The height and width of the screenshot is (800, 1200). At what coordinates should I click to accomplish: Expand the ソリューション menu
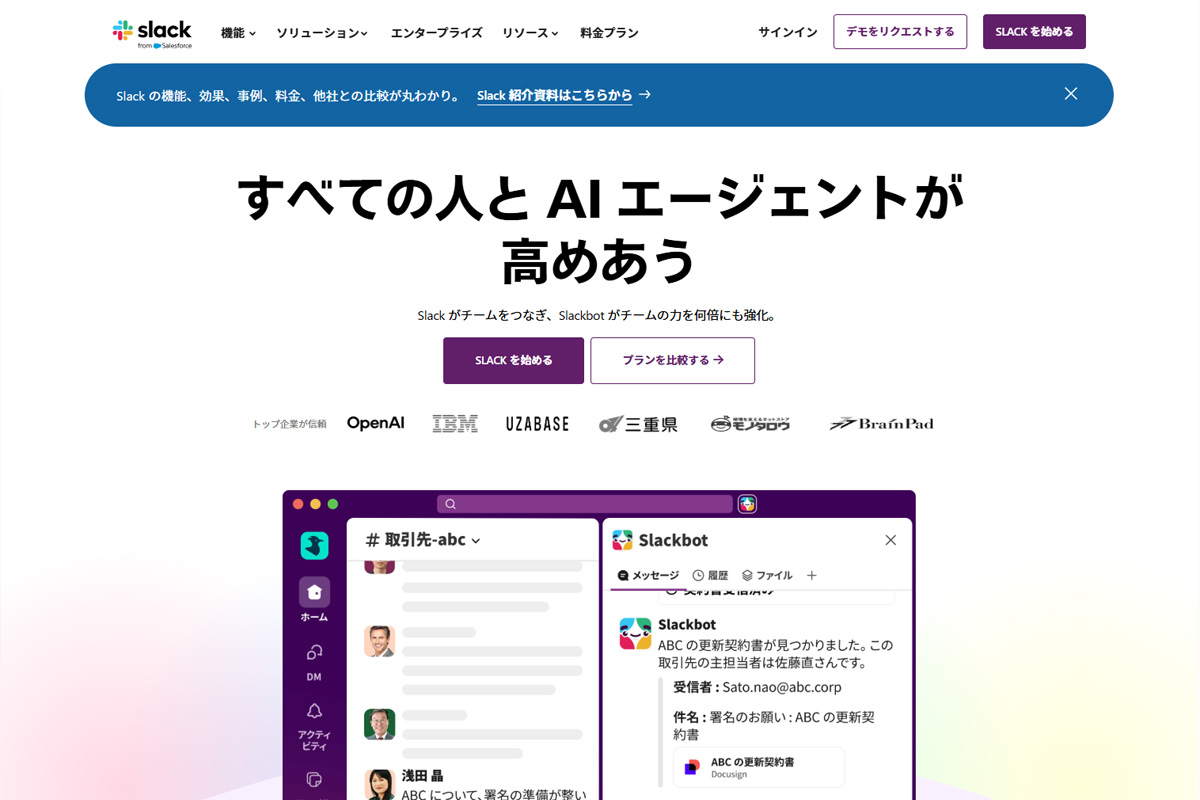322,33
